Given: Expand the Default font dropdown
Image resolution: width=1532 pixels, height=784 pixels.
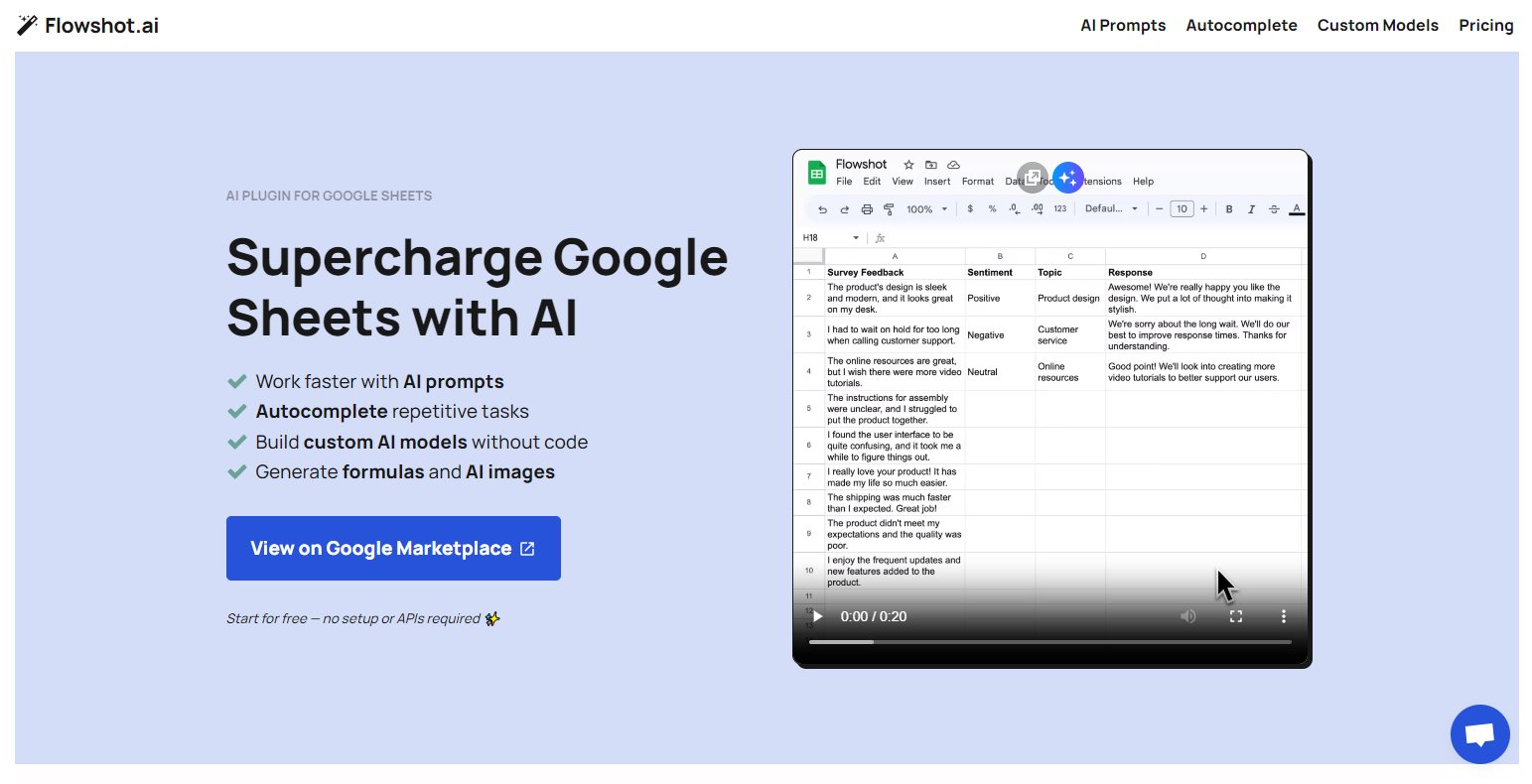Looking at the screenshot, I should pos(1111,209).
